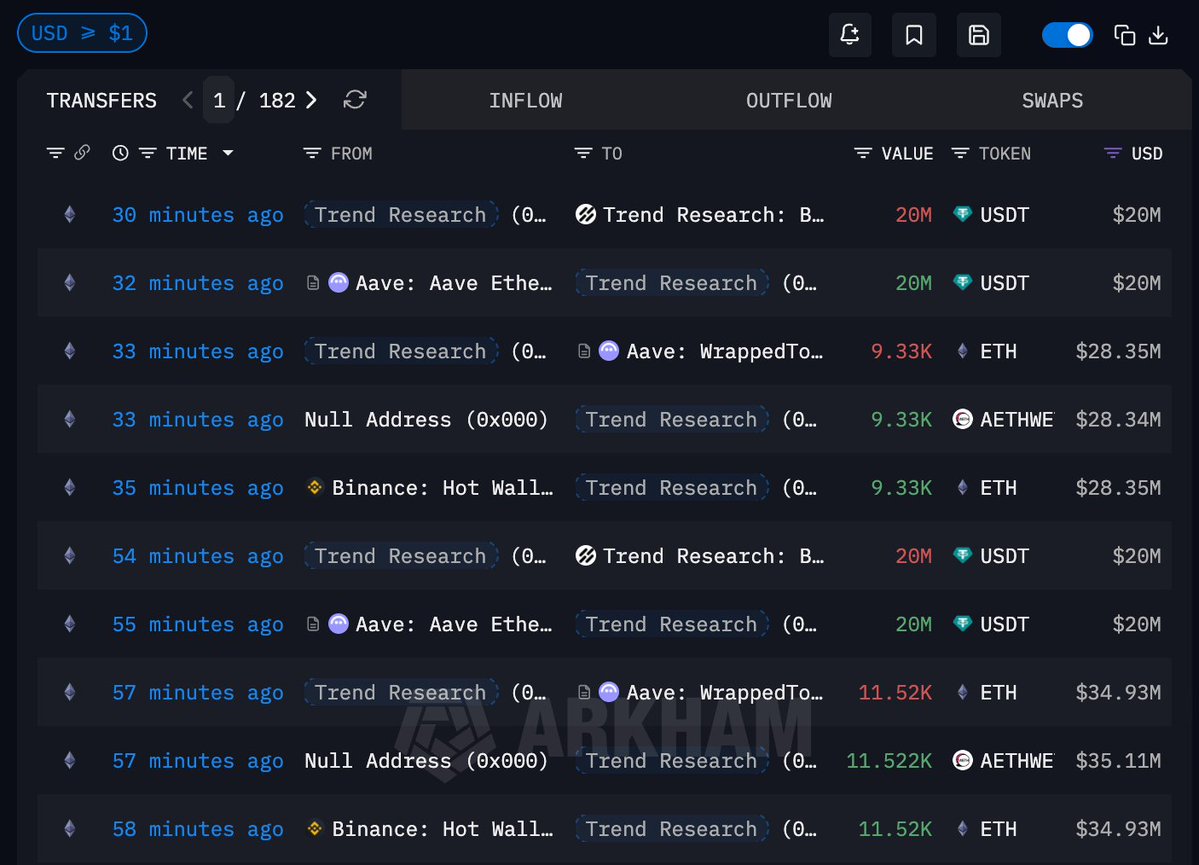Go to next transfers page

311,100
